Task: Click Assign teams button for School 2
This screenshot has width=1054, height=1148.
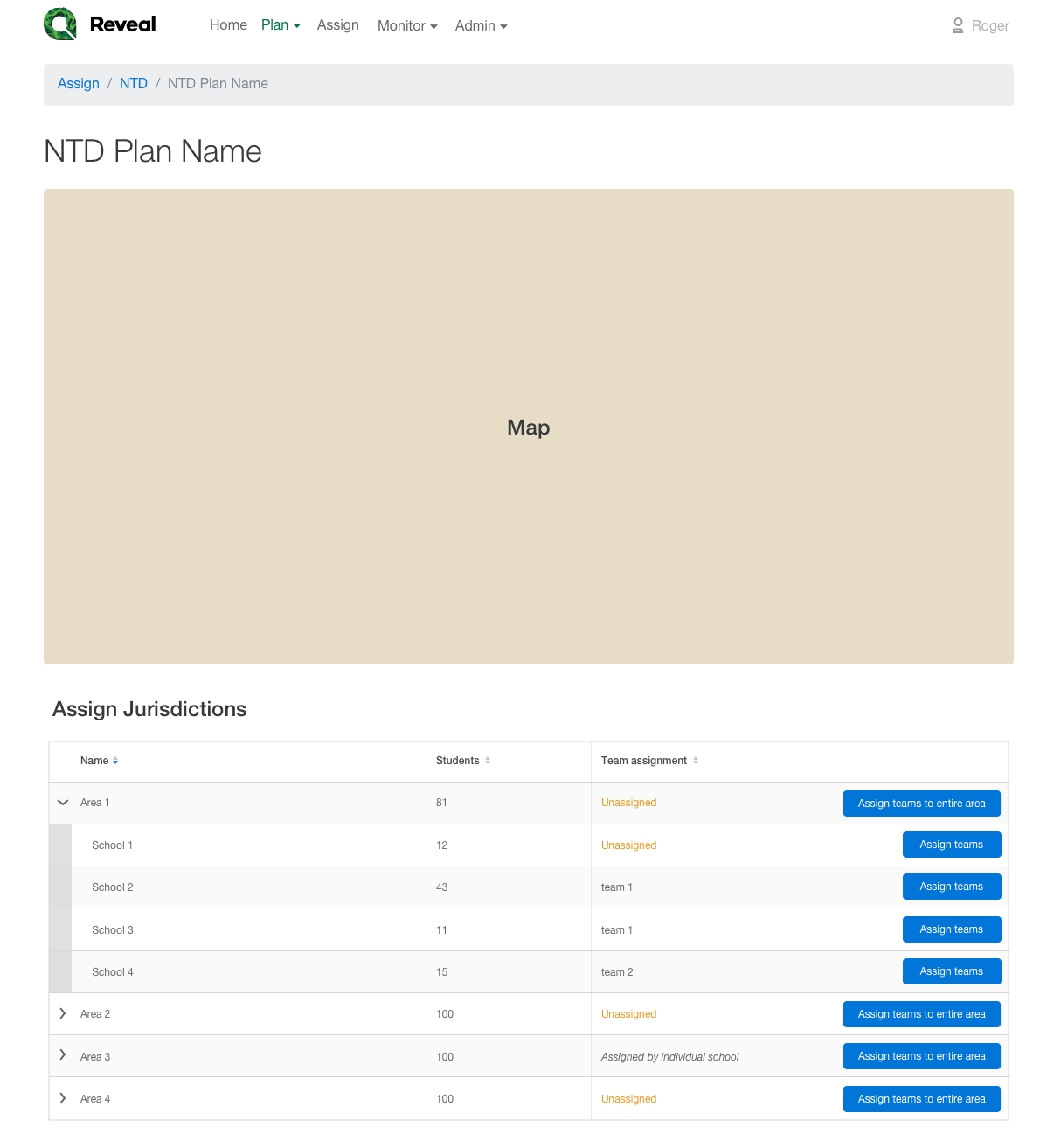Action: coord(952,886)
